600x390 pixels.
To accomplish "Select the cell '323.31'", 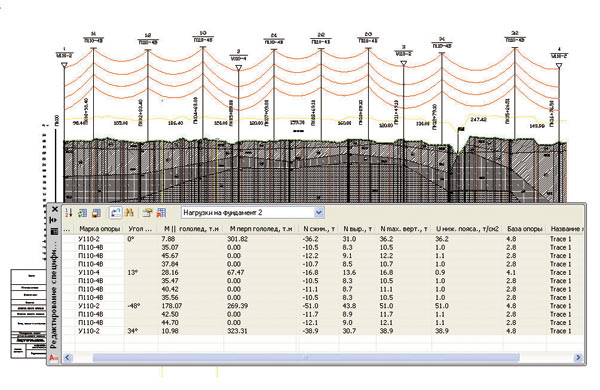I will [x=238, y=331].
